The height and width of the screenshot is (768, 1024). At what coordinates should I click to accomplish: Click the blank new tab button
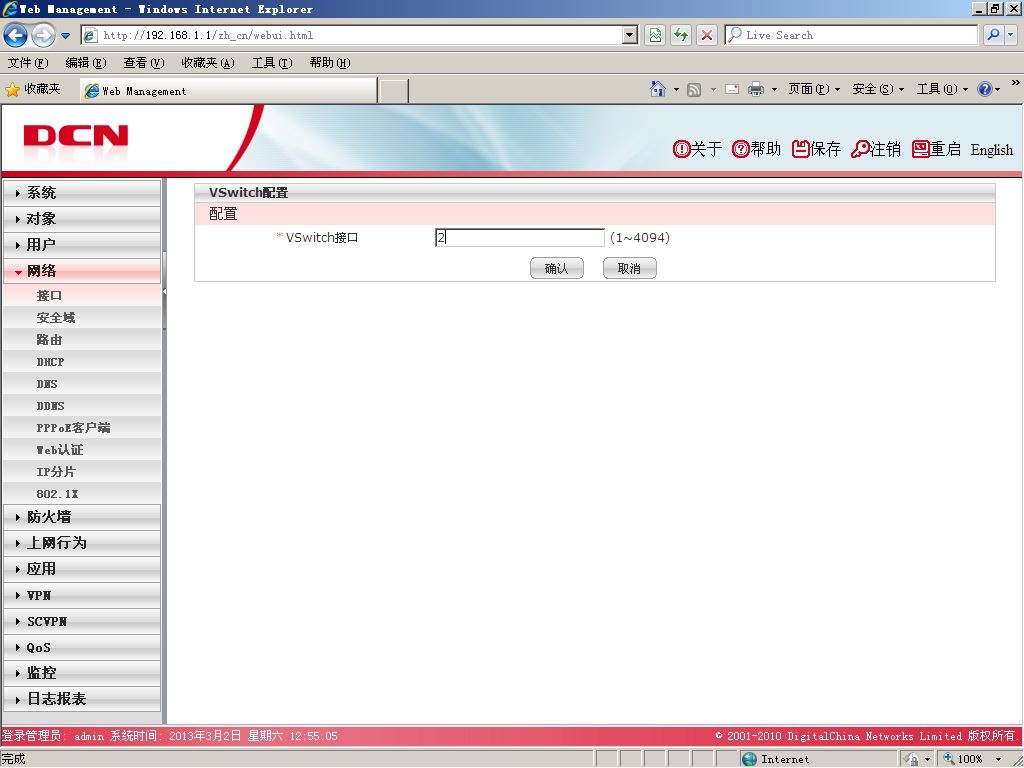coord(393,91)
